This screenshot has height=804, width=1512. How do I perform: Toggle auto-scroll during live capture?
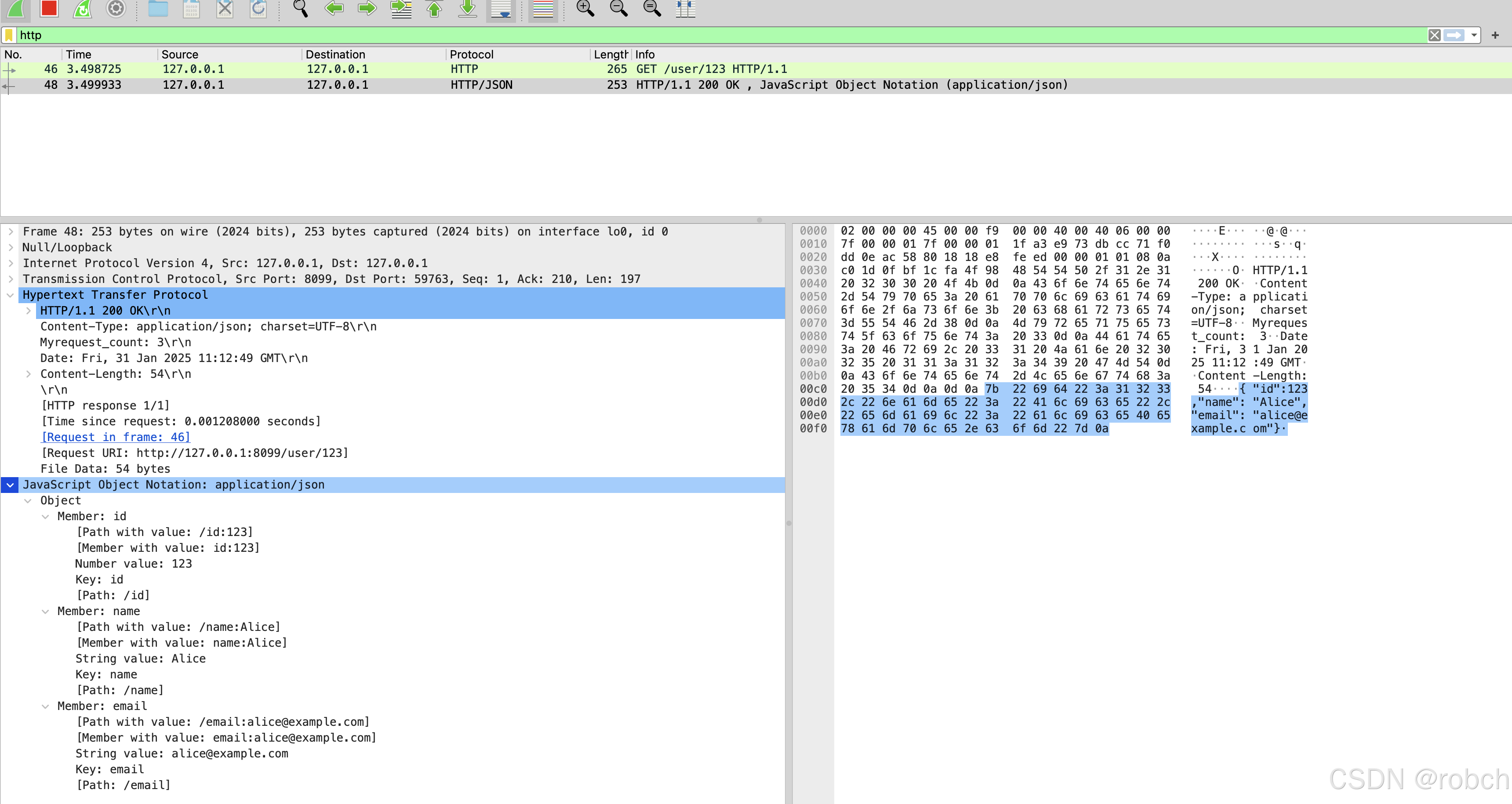[501, 9]
